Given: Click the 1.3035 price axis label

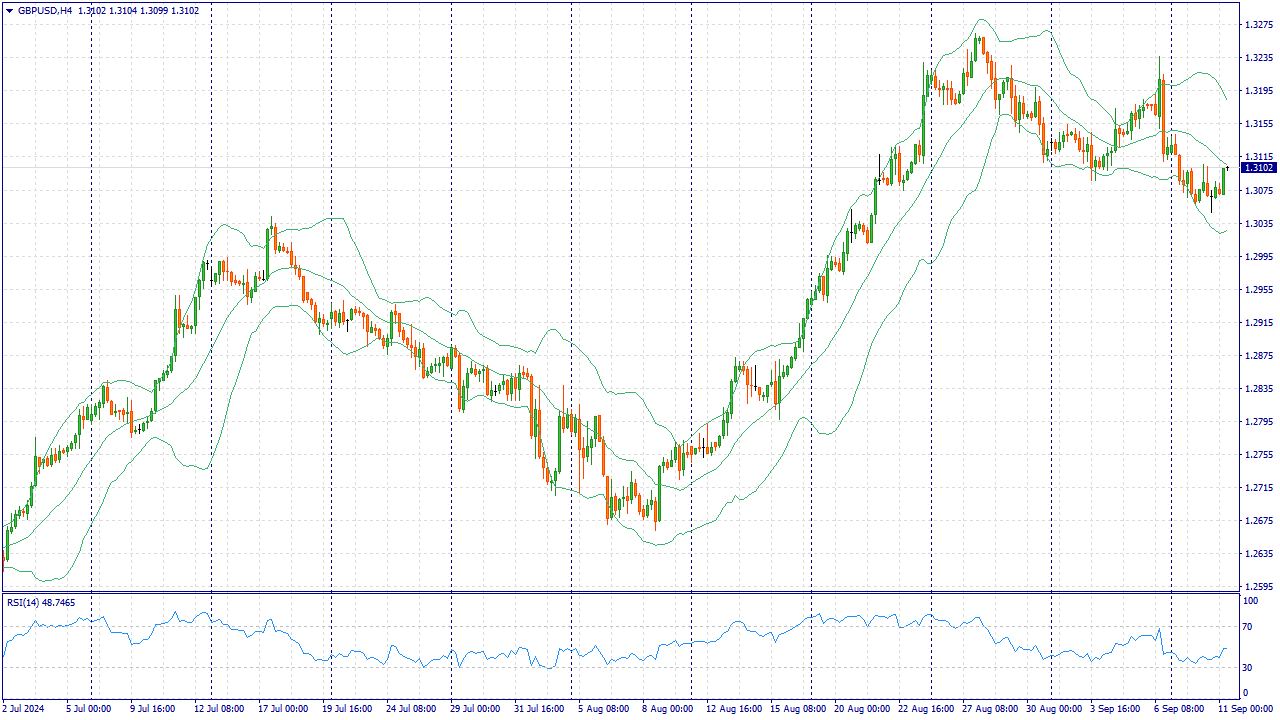Looking at the screenshot, I should pos(1257,223).
